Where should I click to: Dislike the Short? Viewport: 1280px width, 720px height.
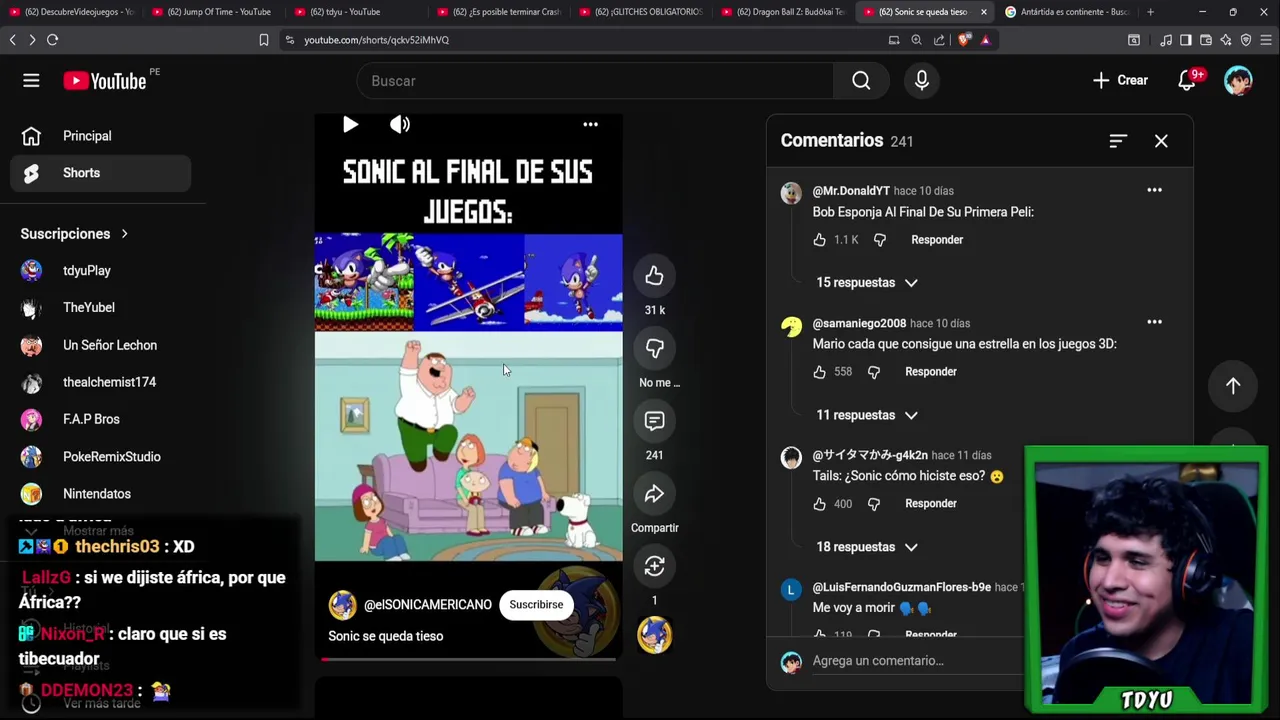[654, 348]
